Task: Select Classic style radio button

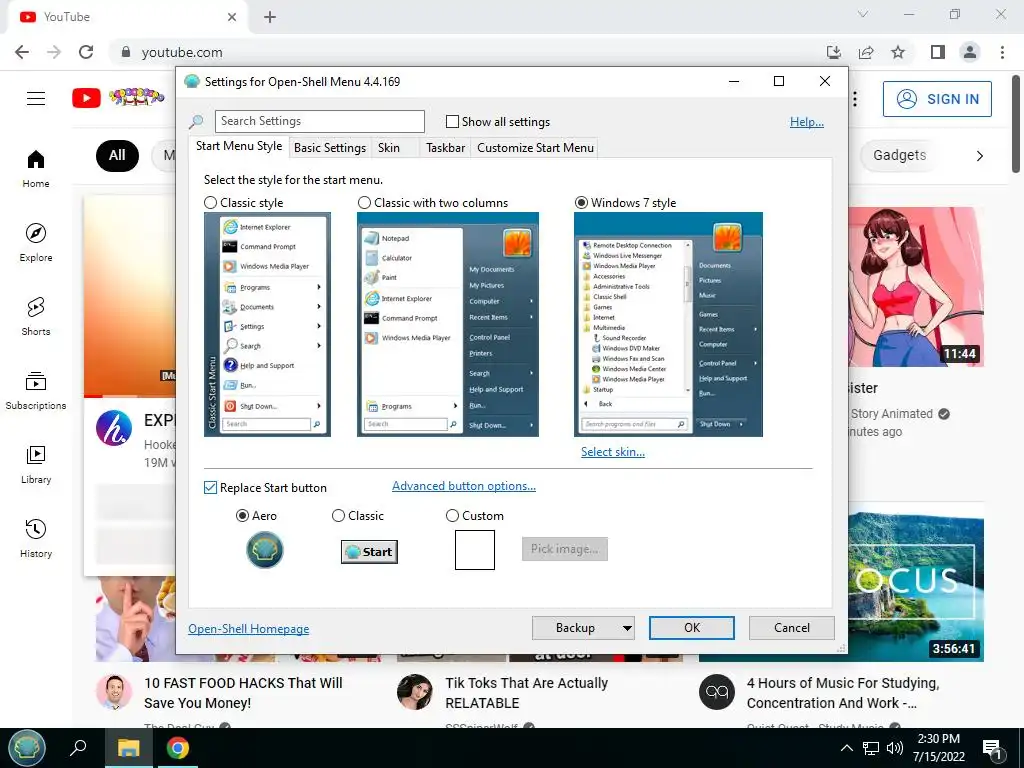Action: click(x=210, y=202)
